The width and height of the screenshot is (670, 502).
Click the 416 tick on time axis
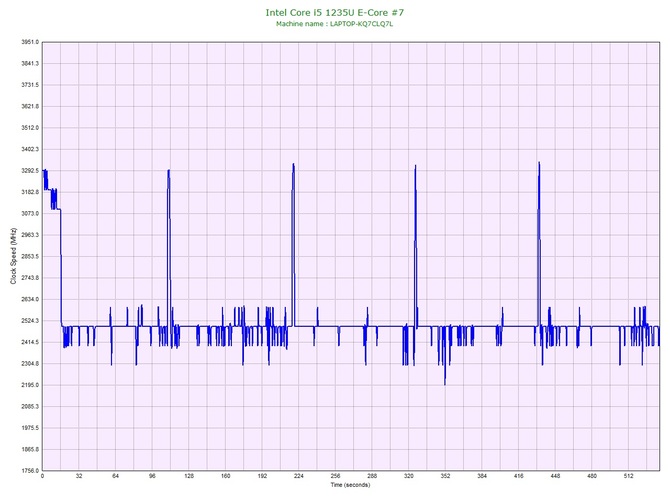coord(519,476)
